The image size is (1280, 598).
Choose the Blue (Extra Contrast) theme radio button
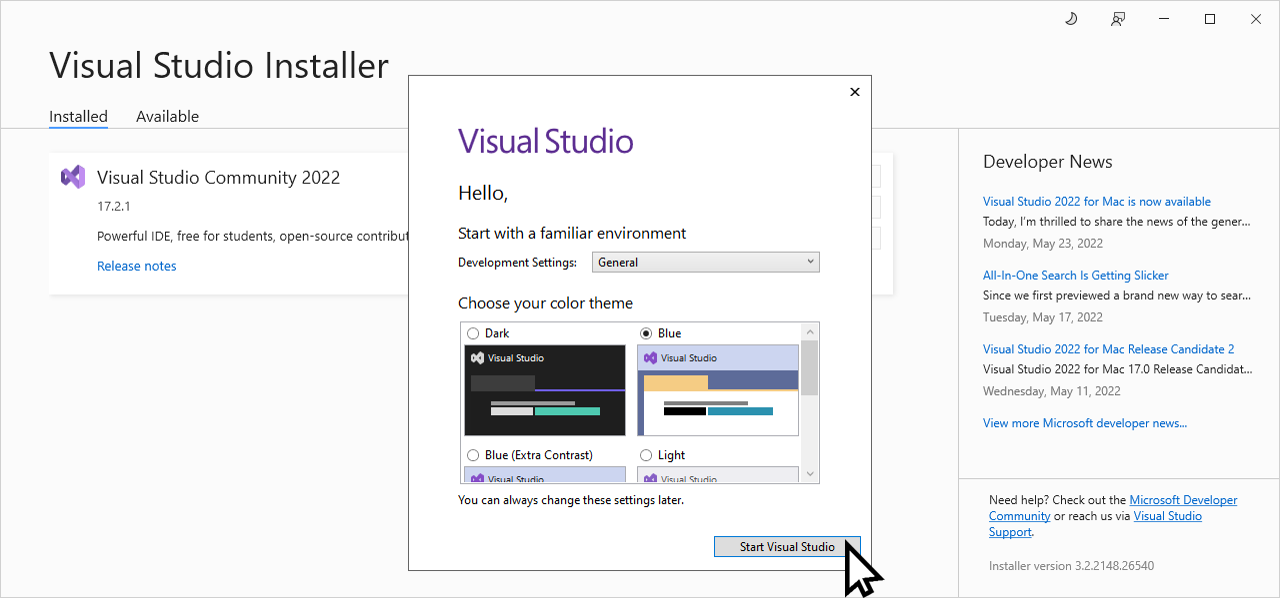[x=473, y=455]
